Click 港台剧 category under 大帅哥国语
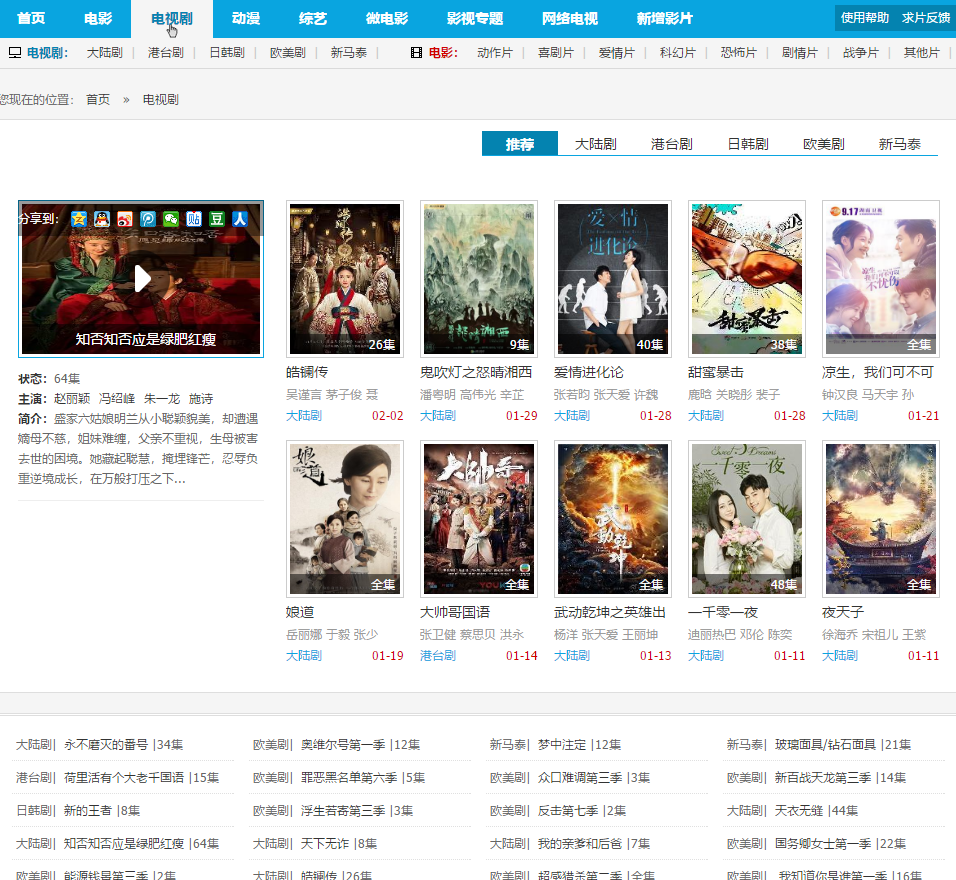 tap(438, 656)
